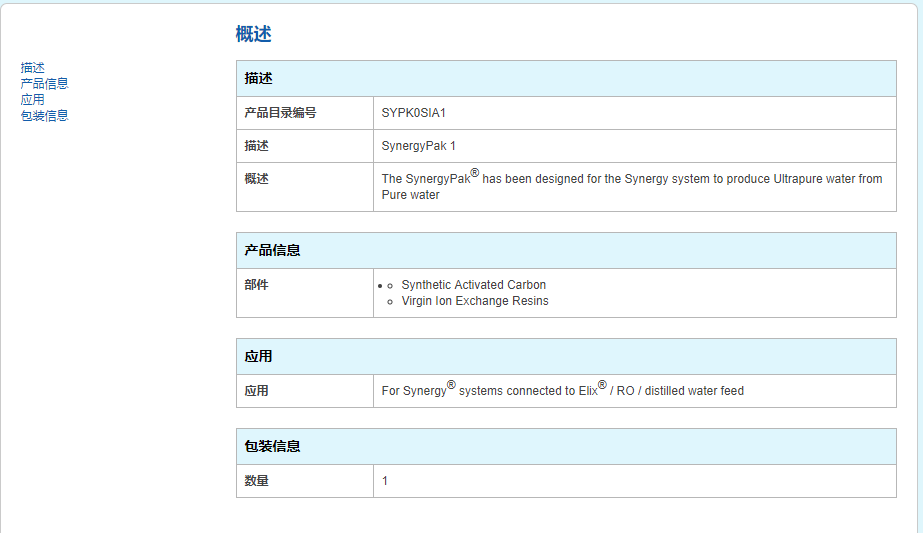
Task: Click the 数量 row label
Action: (257, 481)
